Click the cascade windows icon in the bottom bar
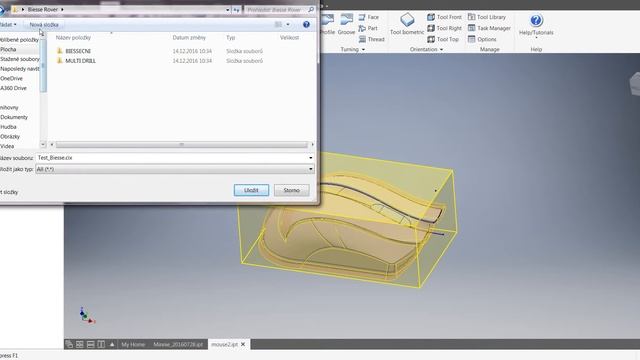 (x=69, y=344)
